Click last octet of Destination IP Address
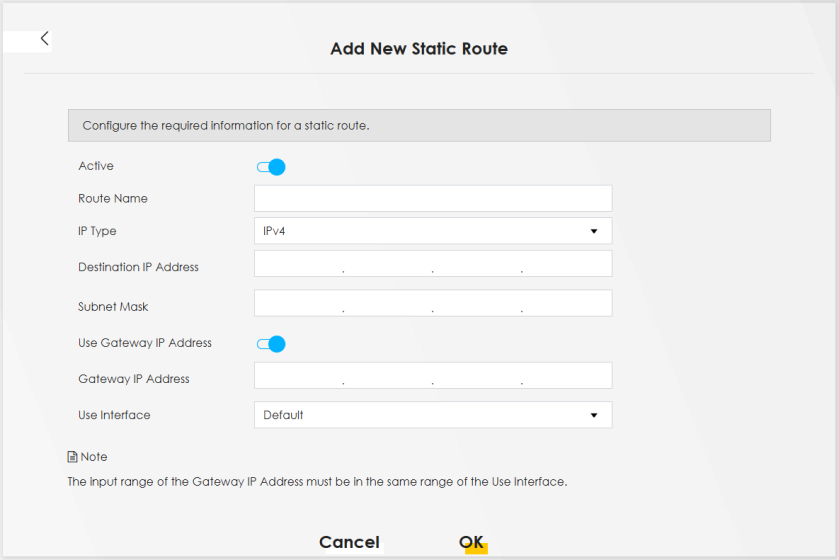The width and height of the screenshot is (839, 560). pyautogui.click(x=566, y=264)
